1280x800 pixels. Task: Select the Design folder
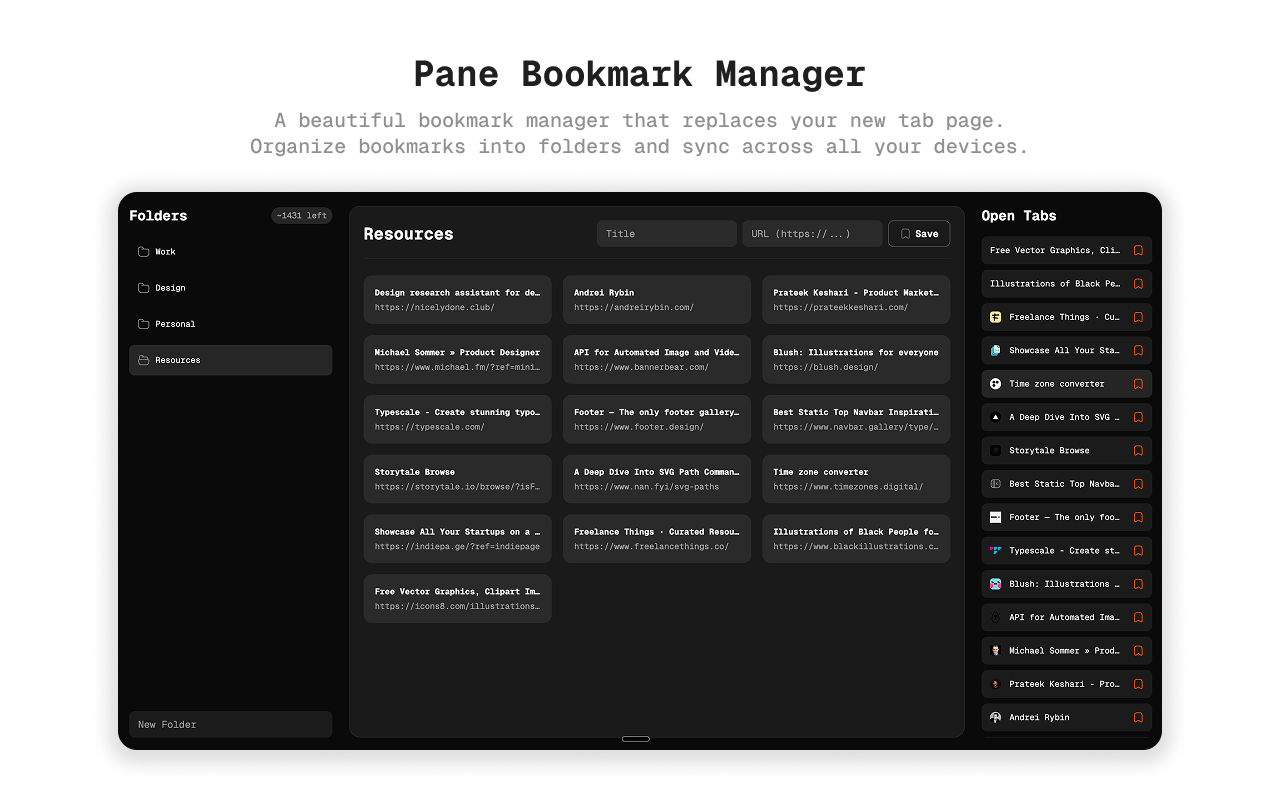[168, 287]
